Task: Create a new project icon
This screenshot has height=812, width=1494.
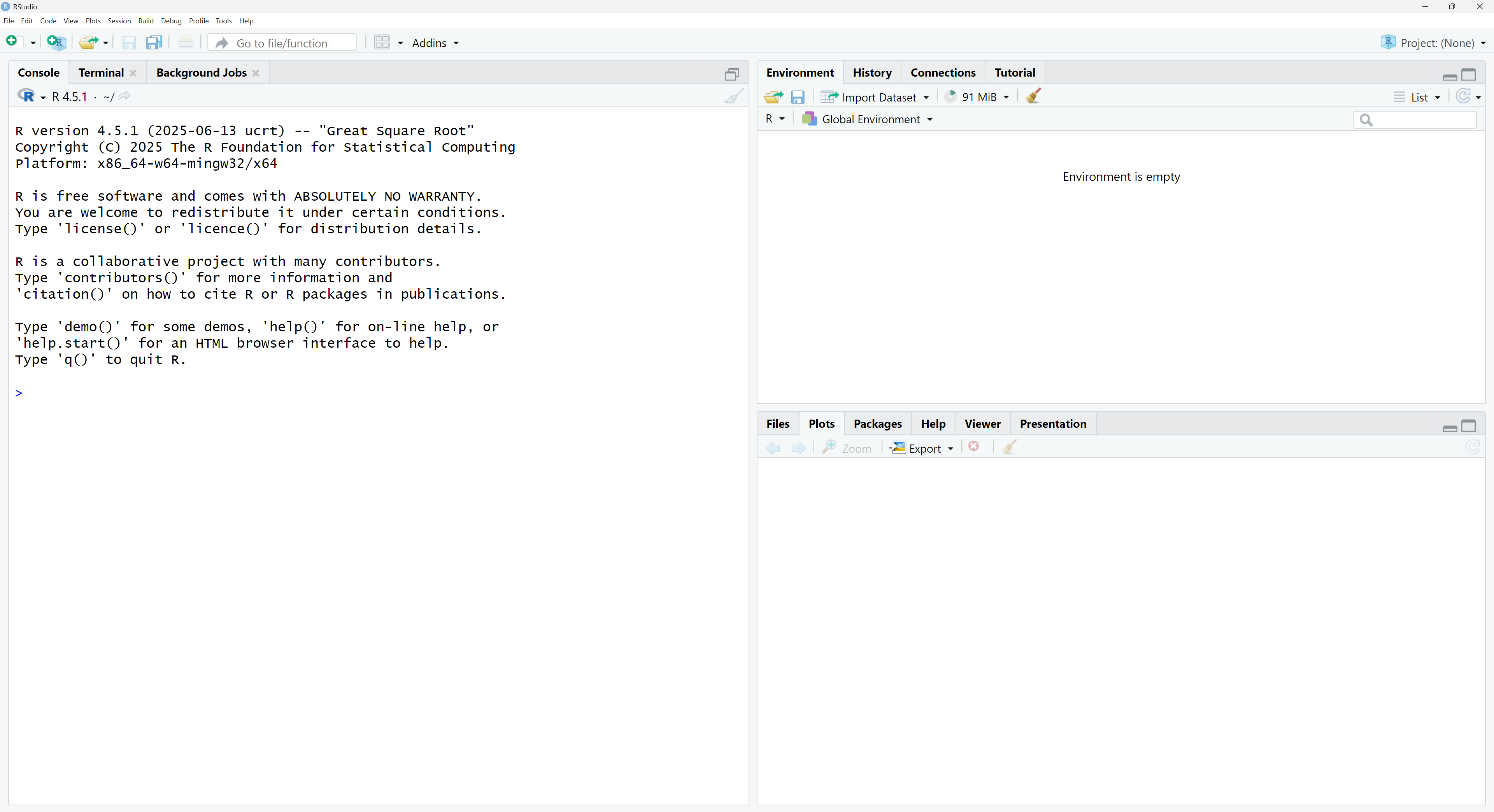Action: click(x=56, y=42)
